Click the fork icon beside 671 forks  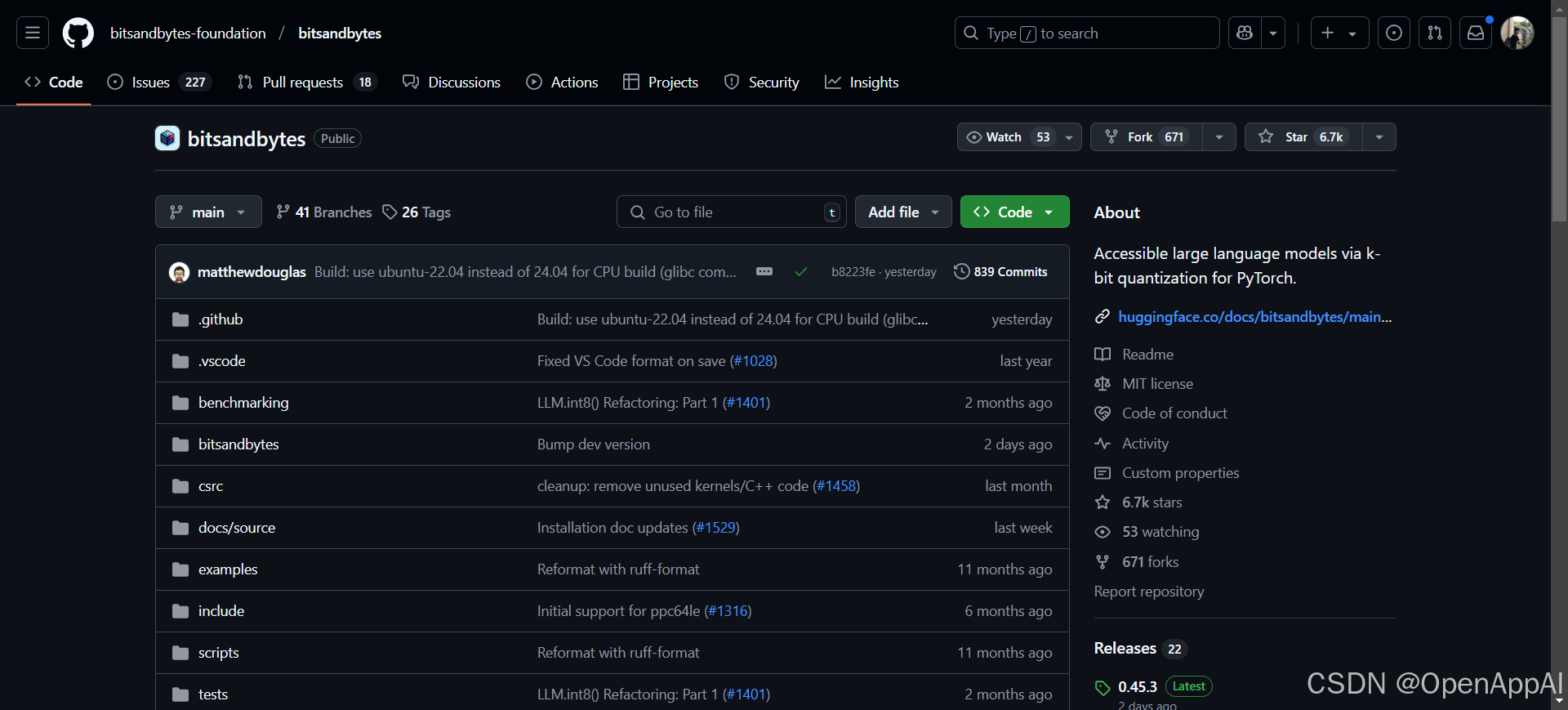tap(1102, 562)
